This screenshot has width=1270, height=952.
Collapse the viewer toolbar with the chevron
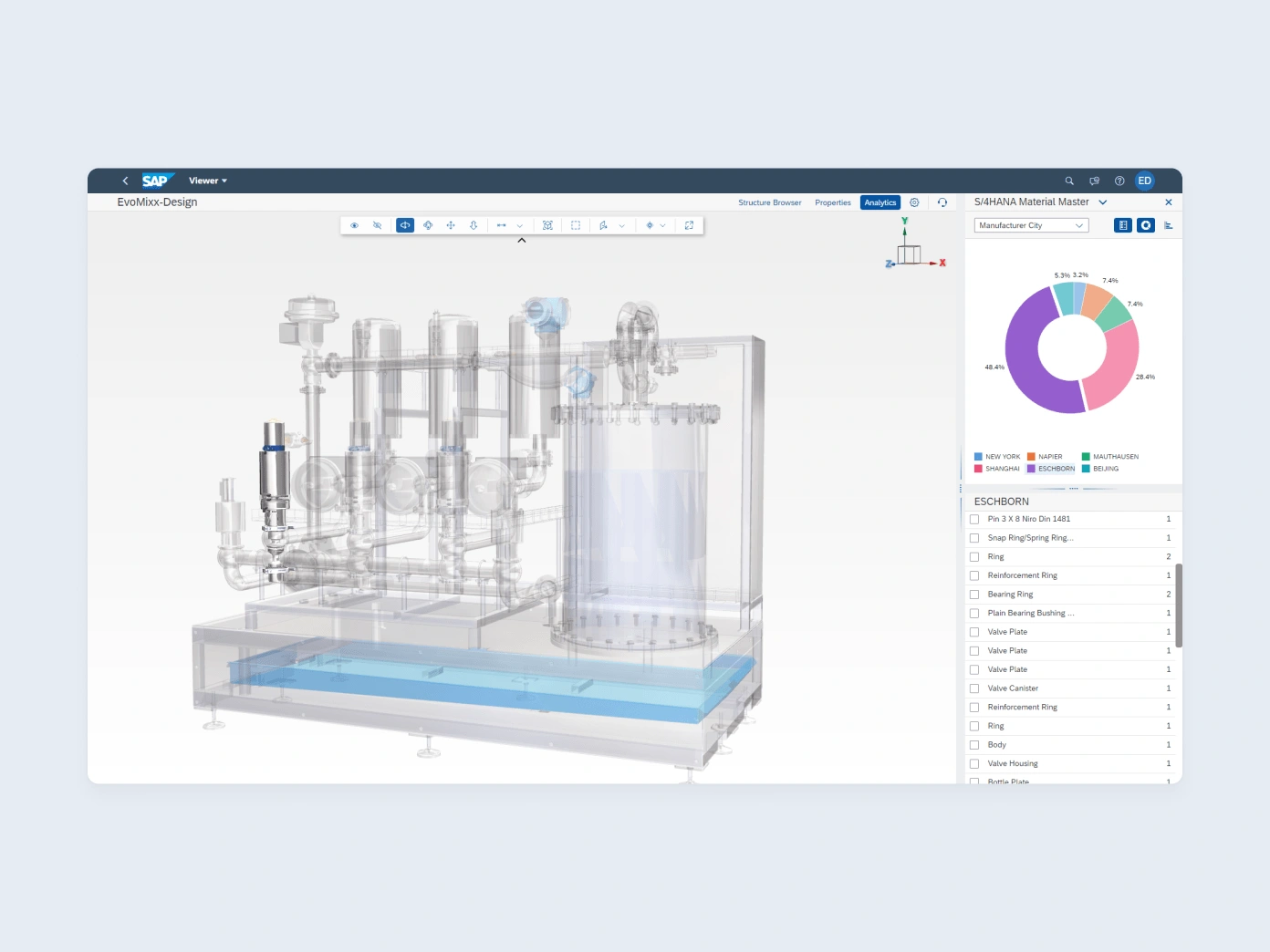click(x=522, y=241)
